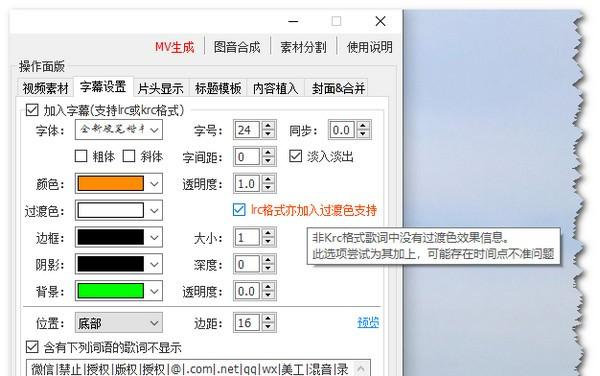Click the 字号 field showing 24
The height and width of the screenshot is (376, 600).
coord(248,130)
